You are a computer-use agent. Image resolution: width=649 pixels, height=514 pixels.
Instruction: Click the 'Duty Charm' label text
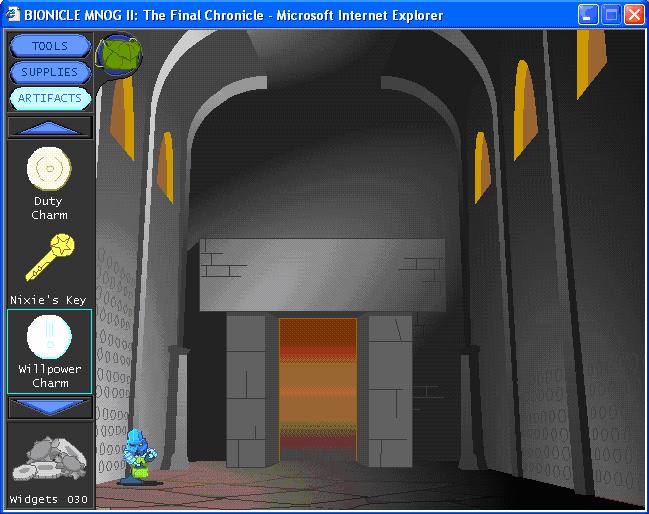point(49,208)
